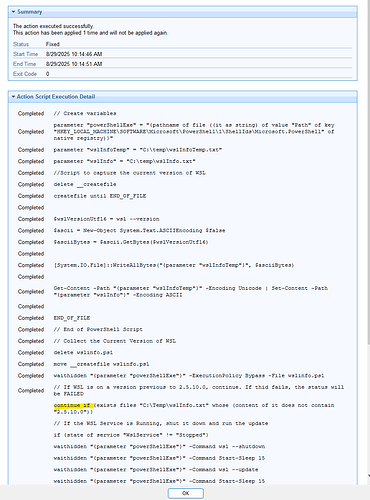
Task: Select the Start Time value 10:14:46 AM
Action: tap(74, 54)
